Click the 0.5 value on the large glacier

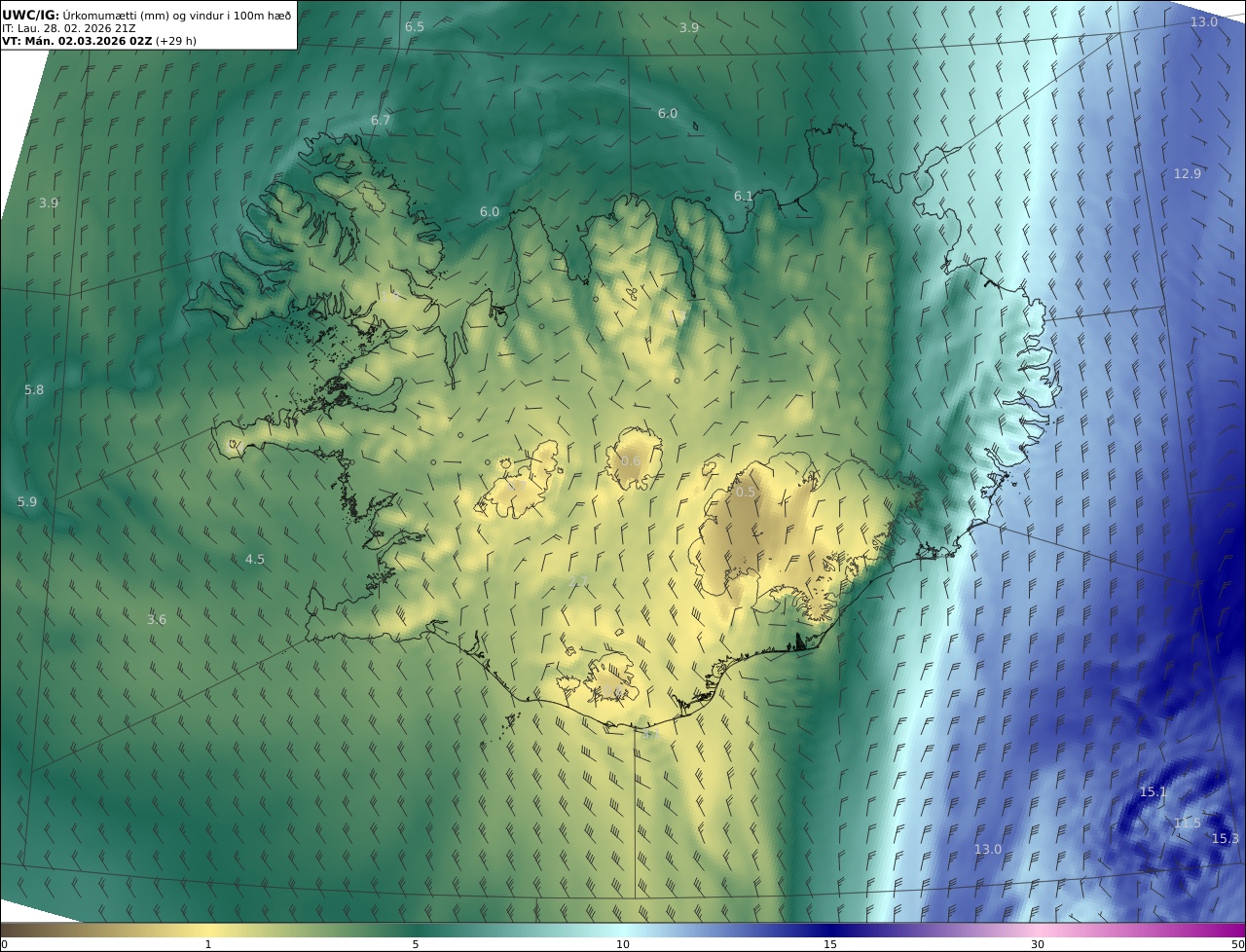[x=746, y=492]
